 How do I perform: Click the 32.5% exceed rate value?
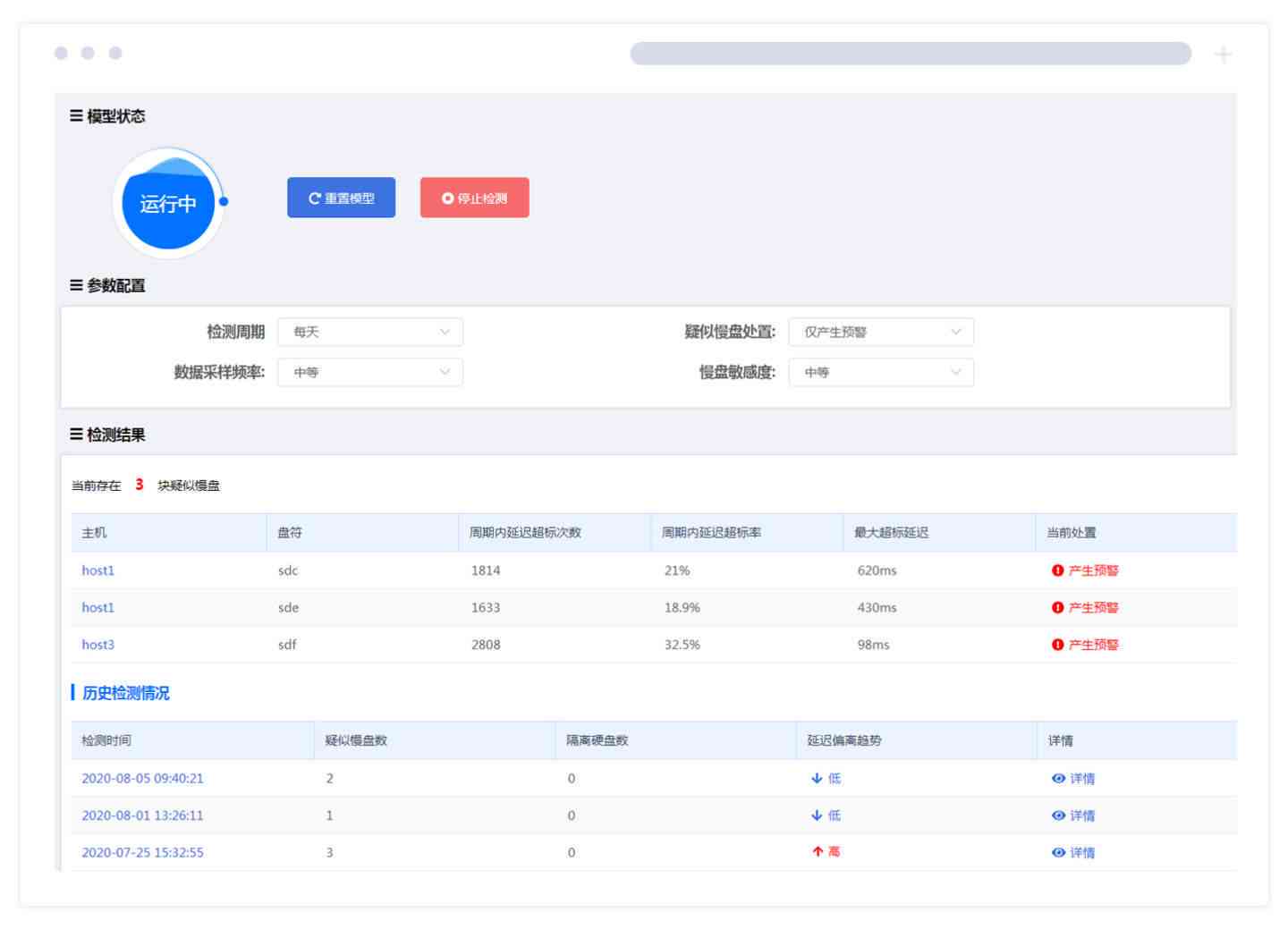[x=682, y=645]
